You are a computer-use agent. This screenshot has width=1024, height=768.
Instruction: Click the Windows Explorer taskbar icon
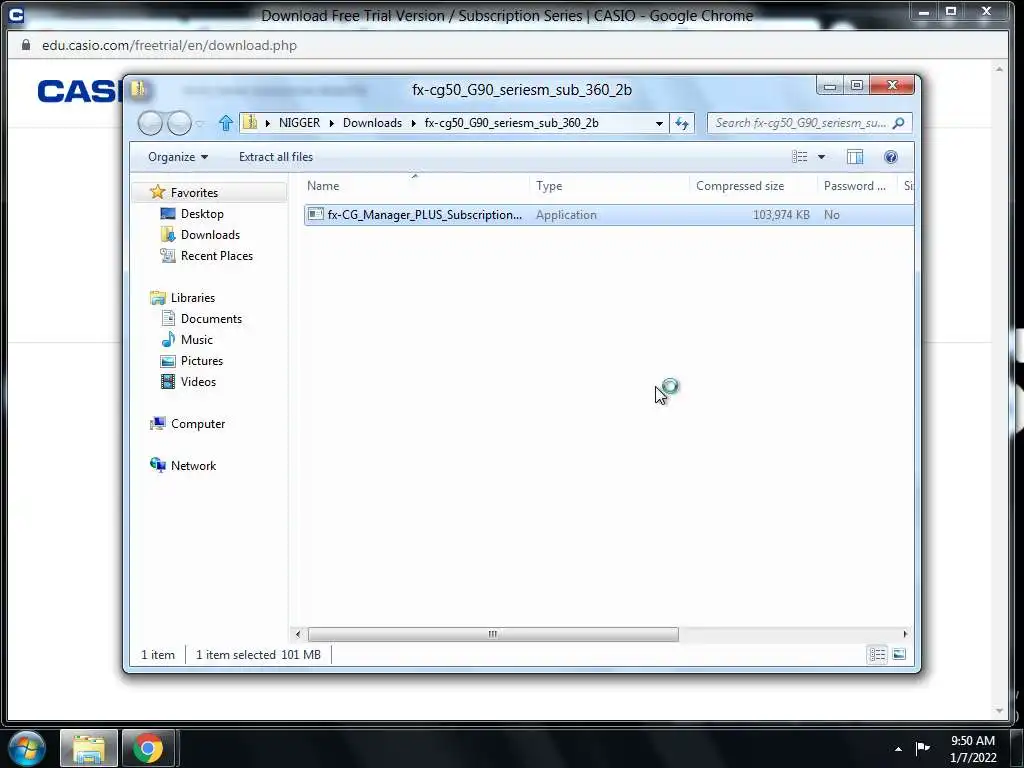coord(89,748)
